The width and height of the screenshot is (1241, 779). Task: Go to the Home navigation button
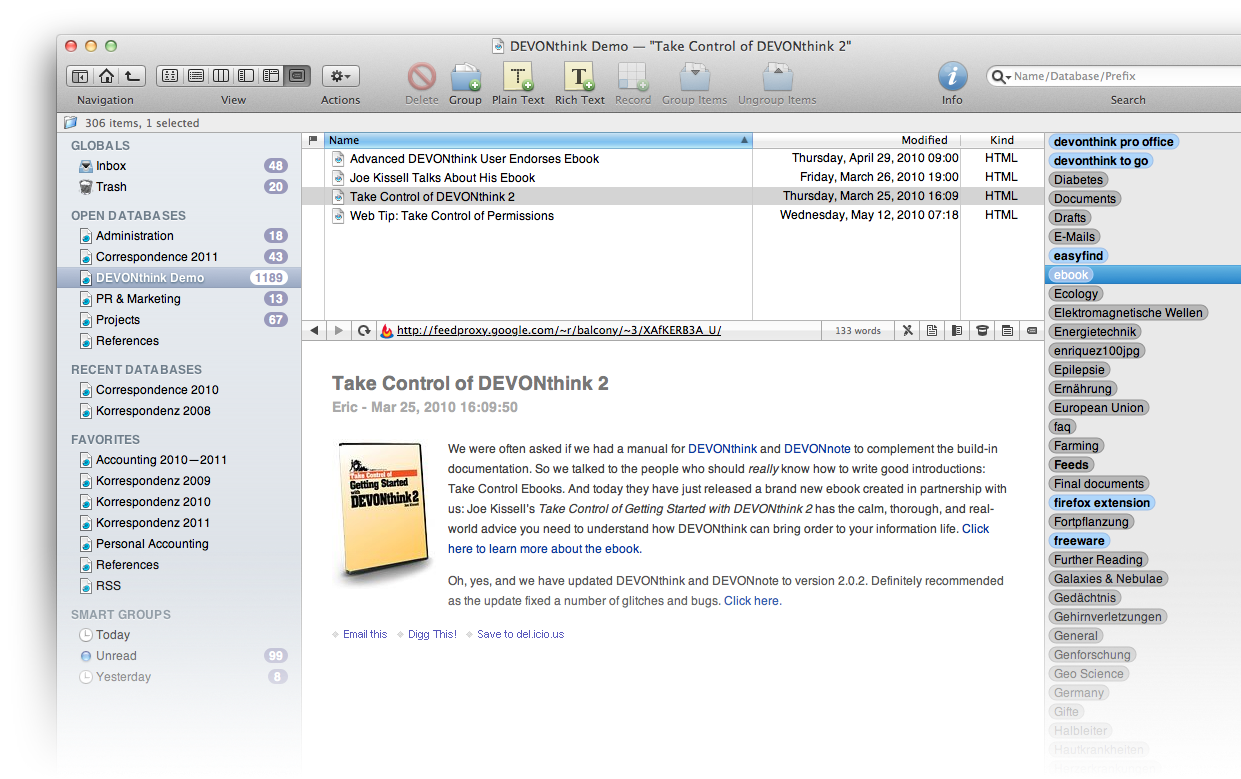[x=106, y=76]
